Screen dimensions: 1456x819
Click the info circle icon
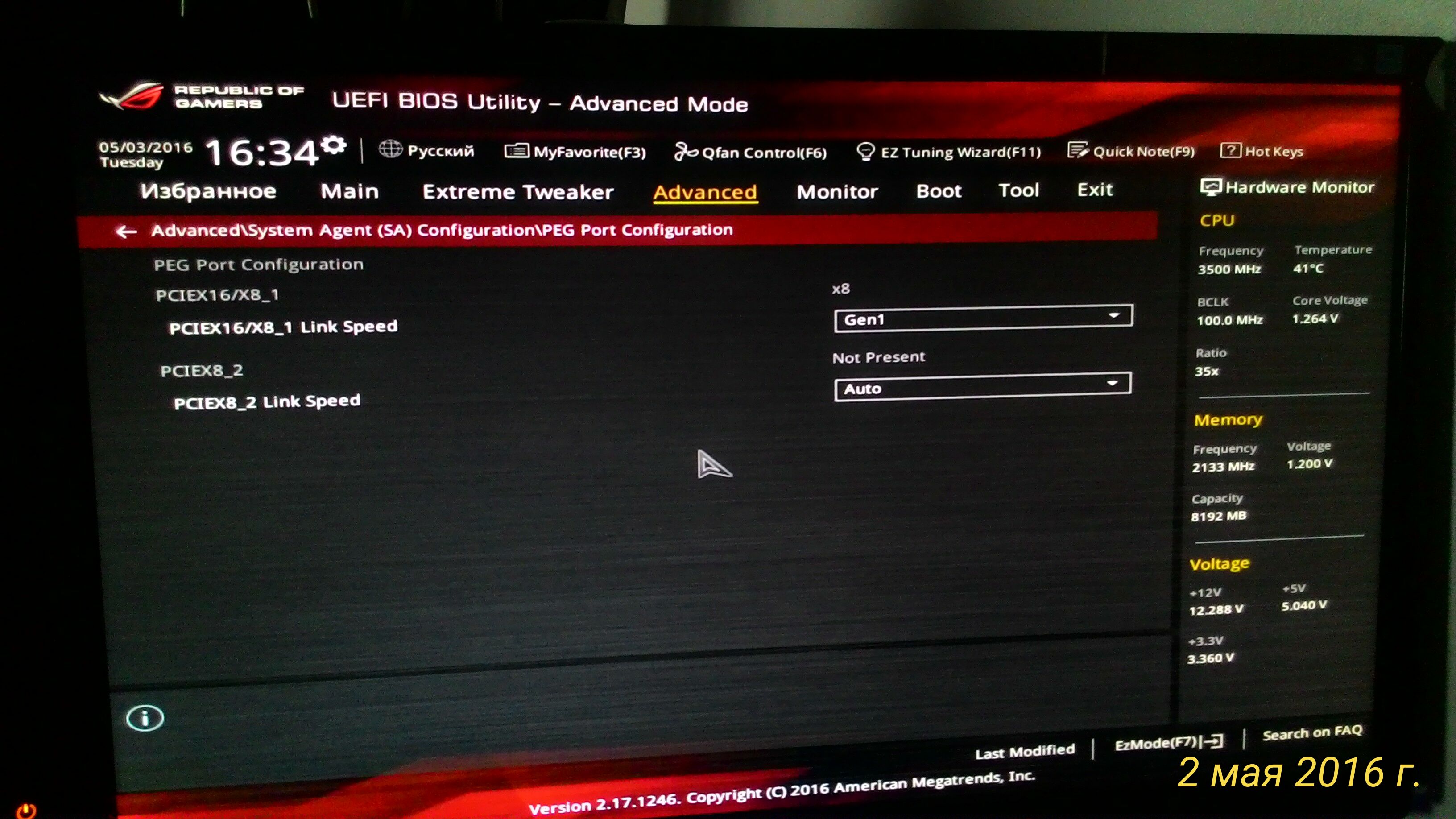point(145,718)
